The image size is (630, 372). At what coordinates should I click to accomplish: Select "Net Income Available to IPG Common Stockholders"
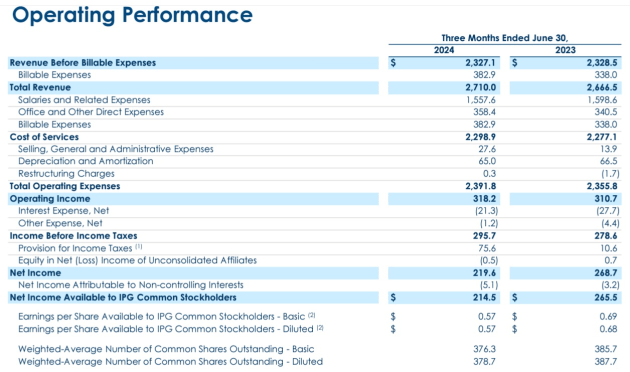click(123, 298)
